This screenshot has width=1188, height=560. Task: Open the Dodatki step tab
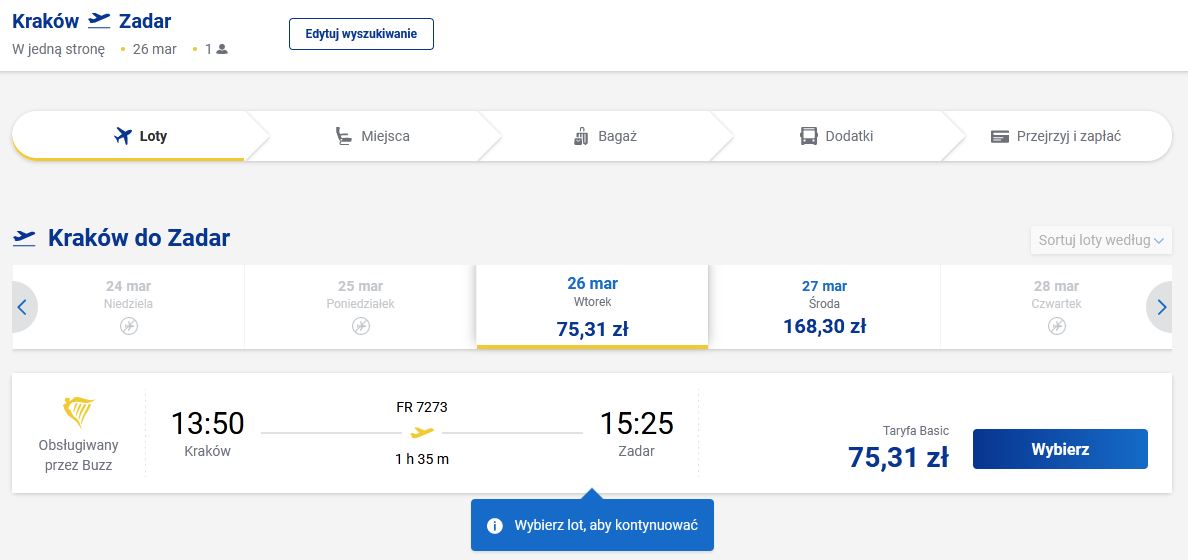(838, 136)
